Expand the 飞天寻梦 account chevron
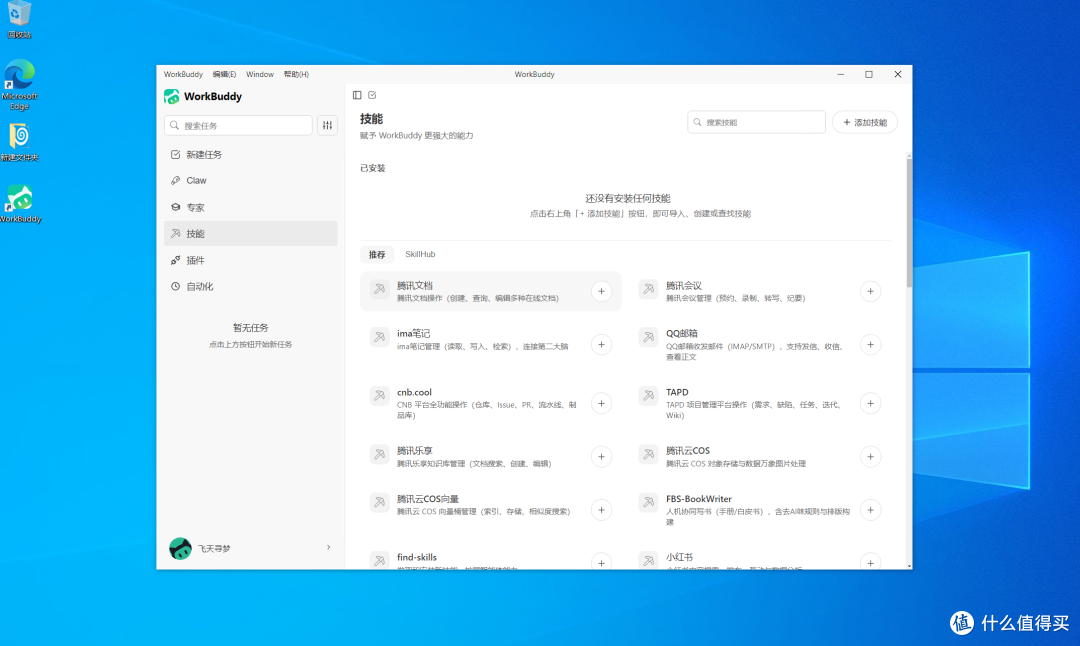This screenshot has width=1080, height=646. coord(329,548)
